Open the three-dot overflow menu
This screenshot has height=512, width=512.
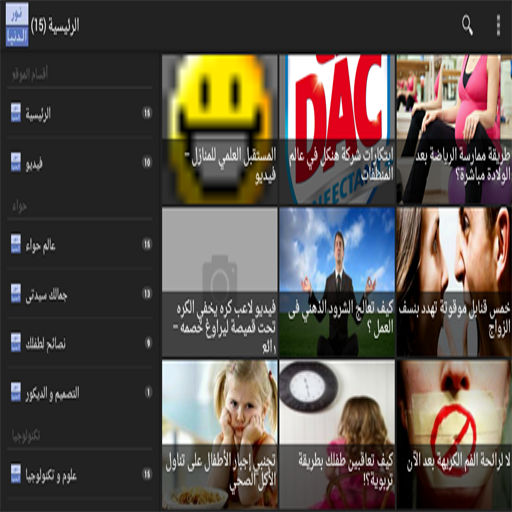[x=498, y=25]
